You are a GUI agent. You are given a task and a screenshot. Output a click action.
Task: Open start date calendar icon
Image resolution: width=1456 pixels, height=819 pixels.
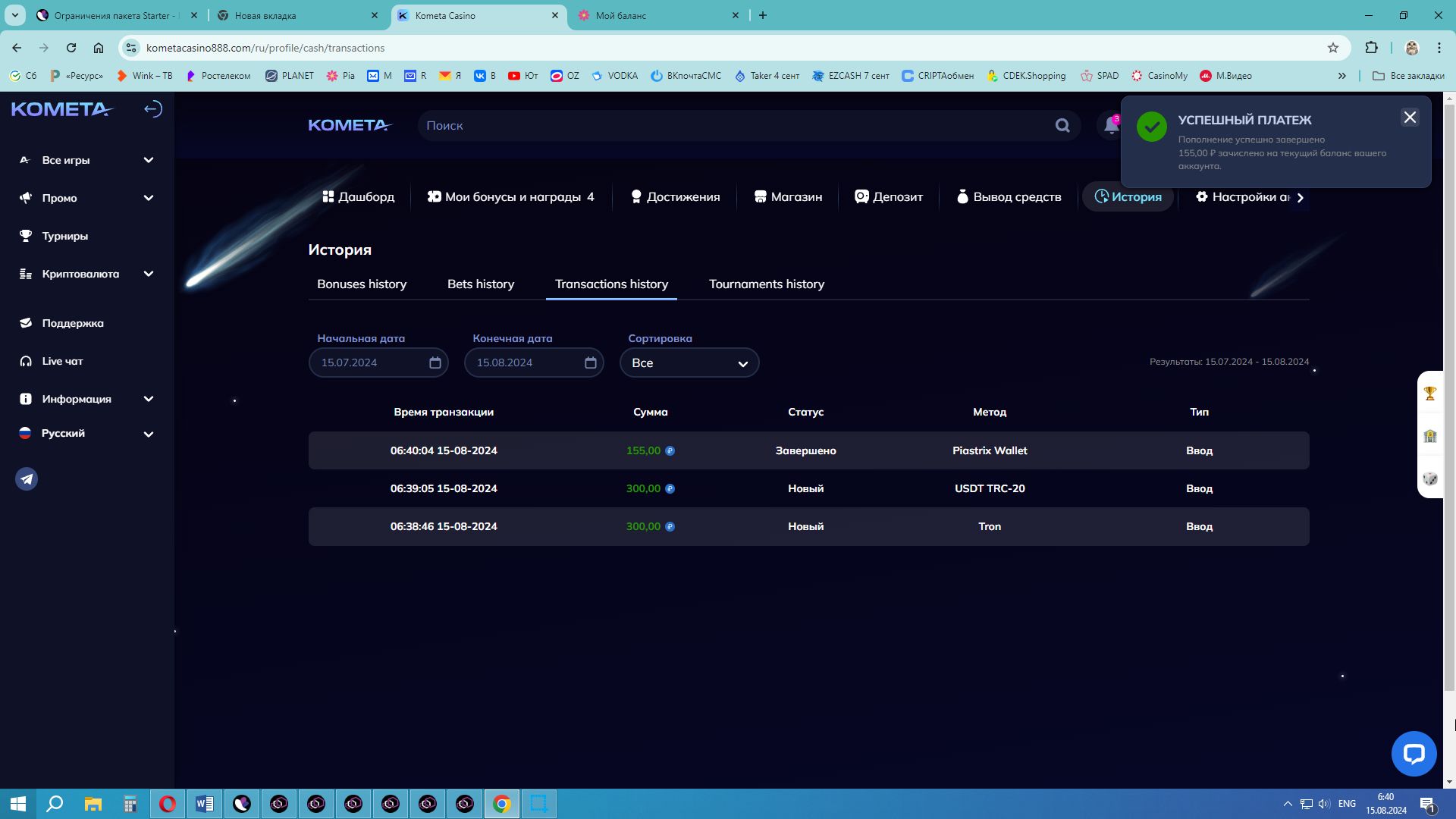435,362
